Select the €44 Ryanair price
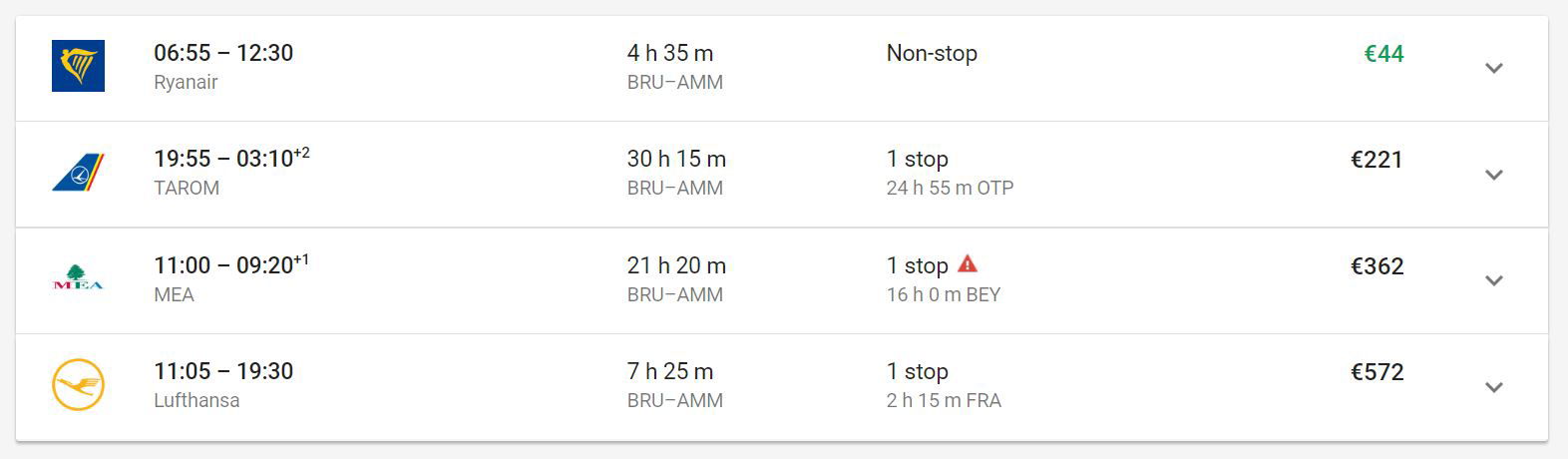The height and width of the screenshot is (459, 1568). click(x=1383, y=54)
